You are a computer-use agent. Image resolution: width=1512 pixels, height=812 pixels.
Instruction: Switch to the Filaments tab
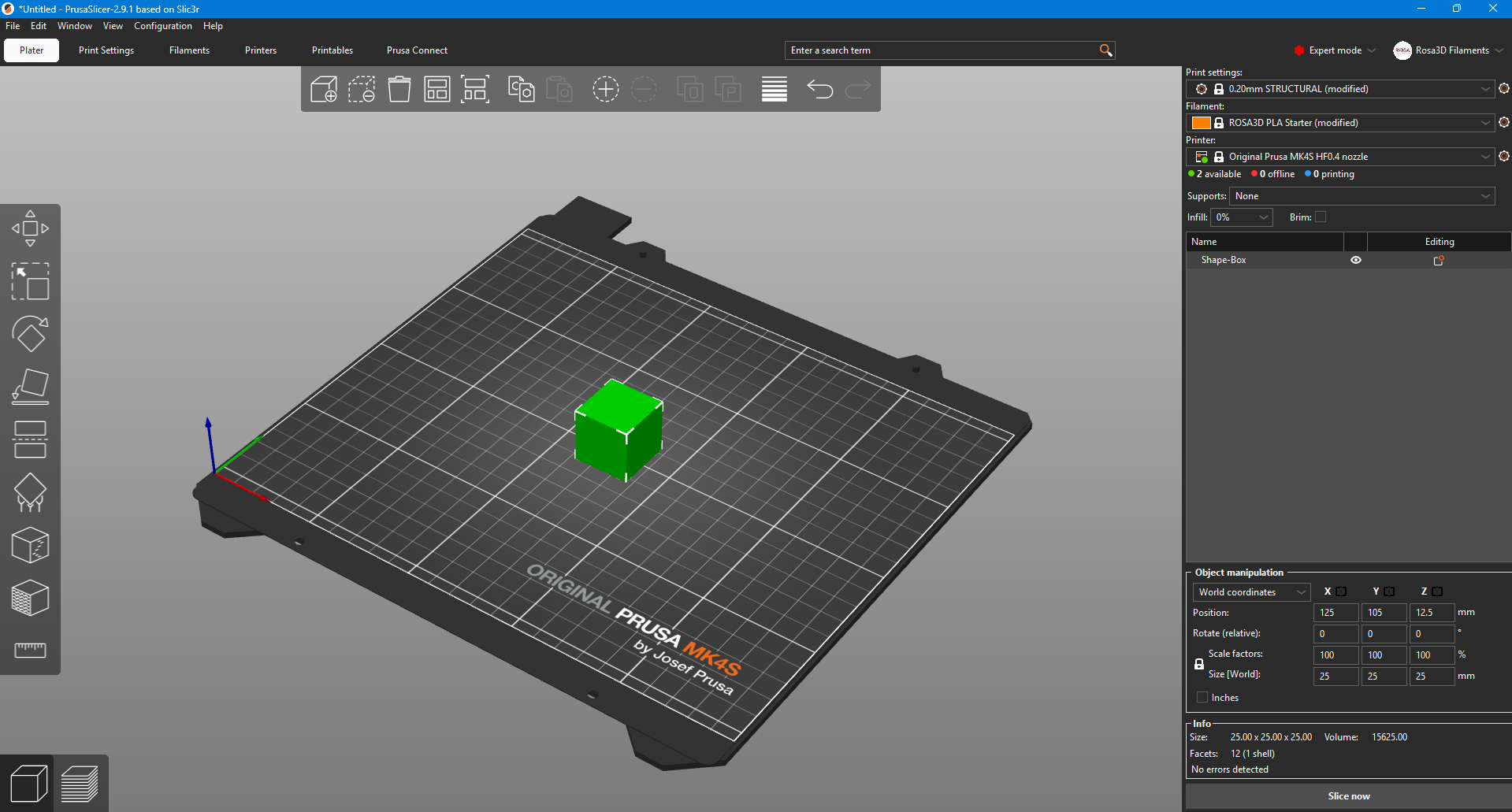coord(189,50)
